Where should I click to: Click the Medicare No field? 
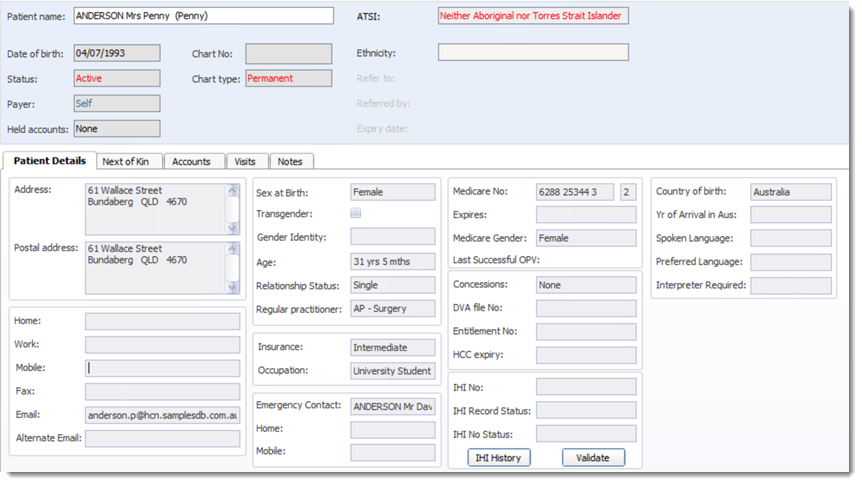[574, 192]
